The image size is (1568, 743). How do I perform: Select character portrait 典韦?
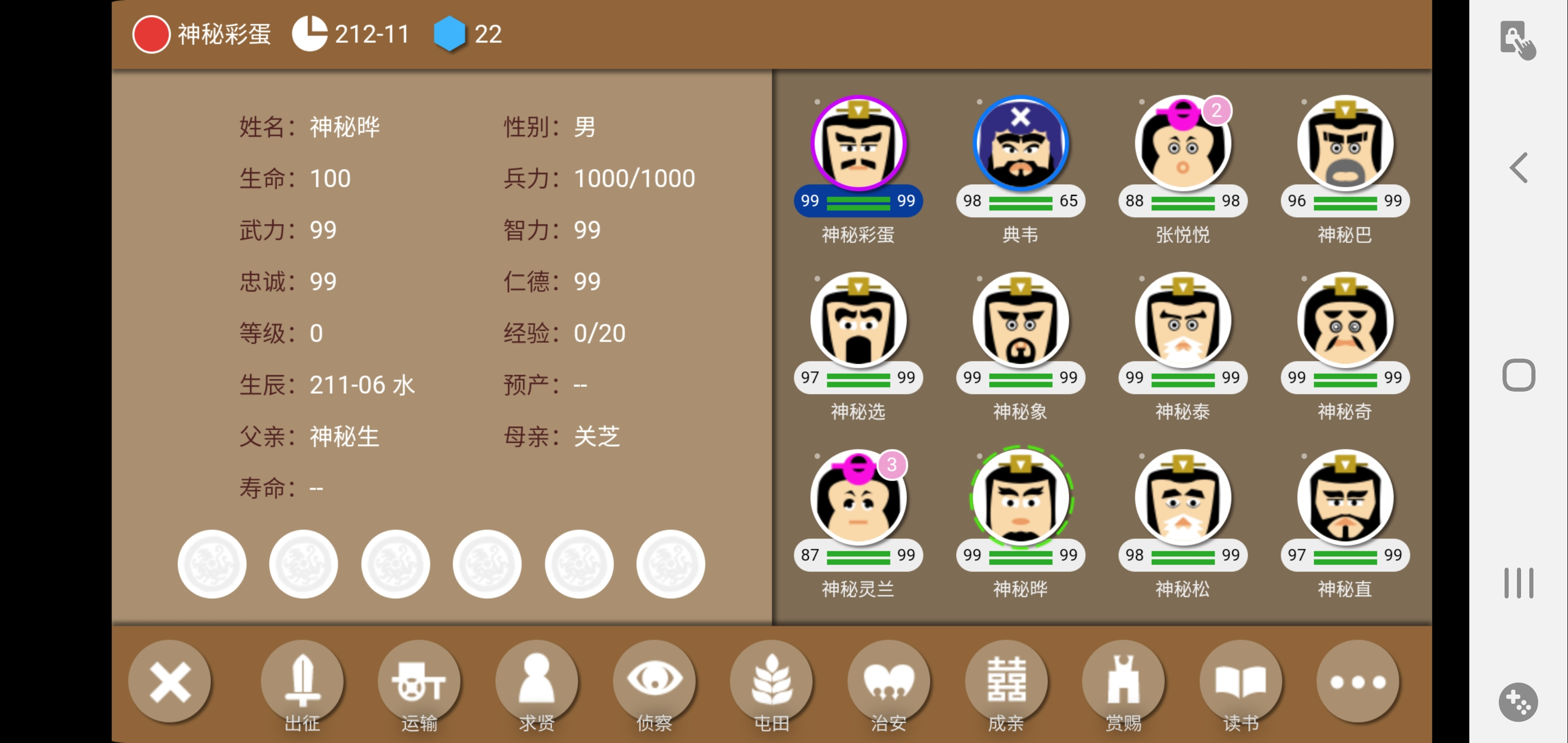tap(1021, 143)
